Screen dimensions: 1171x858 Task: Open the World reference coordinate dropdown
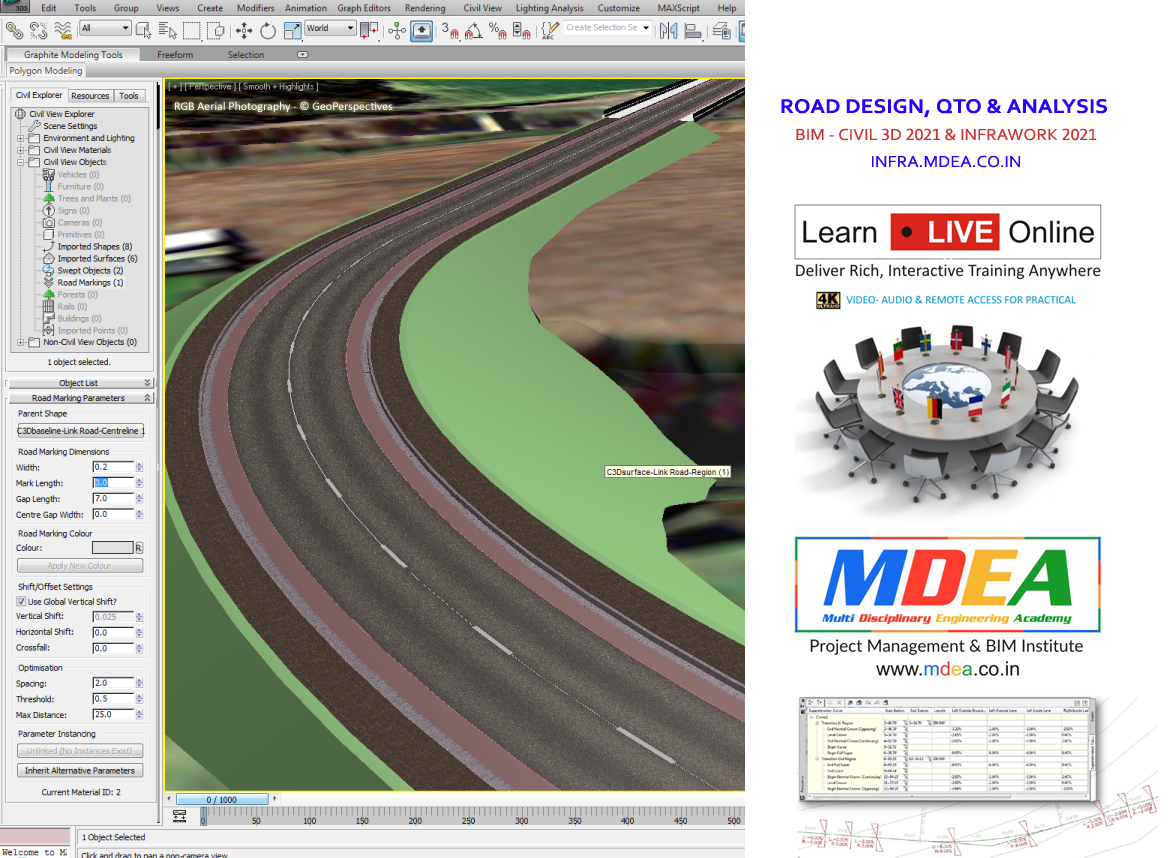tap(330, 28)
